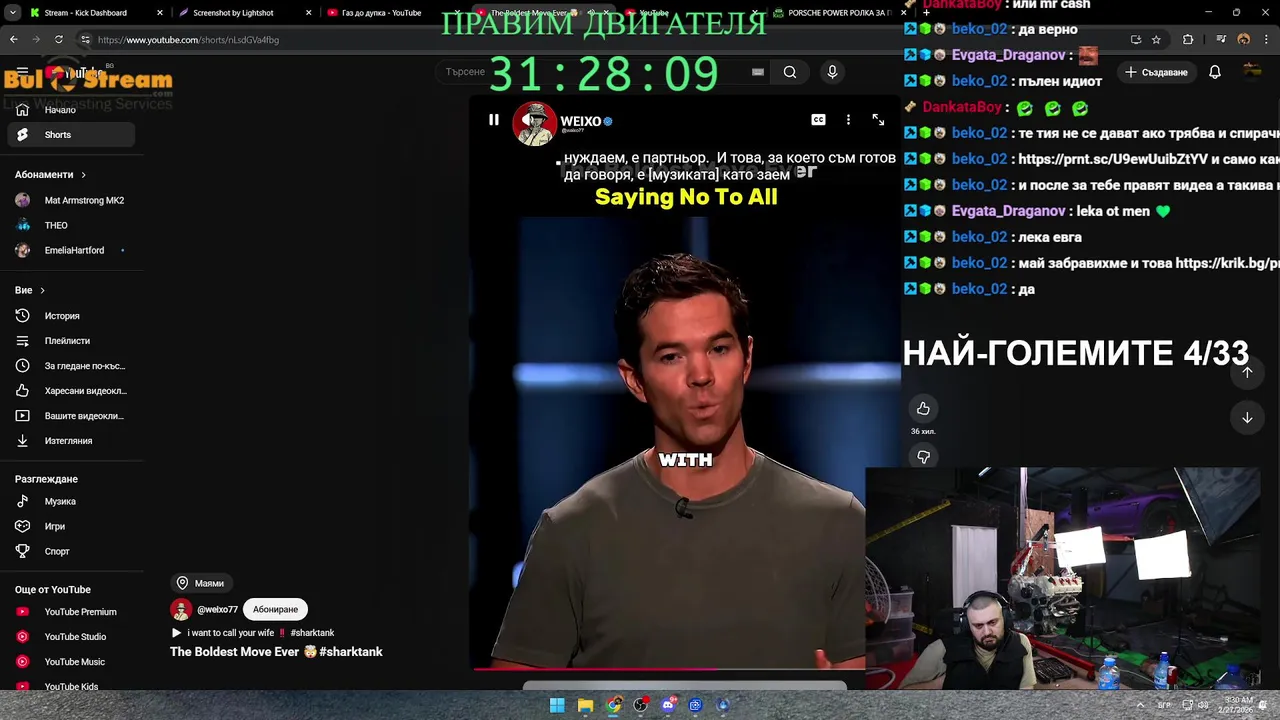The width and height of the screenshot is (1280, 720).
Task: Open YouTube Music link
Action: click(70, 662)
